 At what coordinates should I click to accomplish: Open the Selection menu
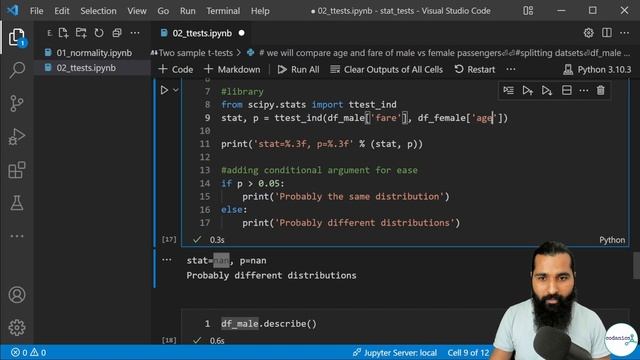tap(98, 11)
